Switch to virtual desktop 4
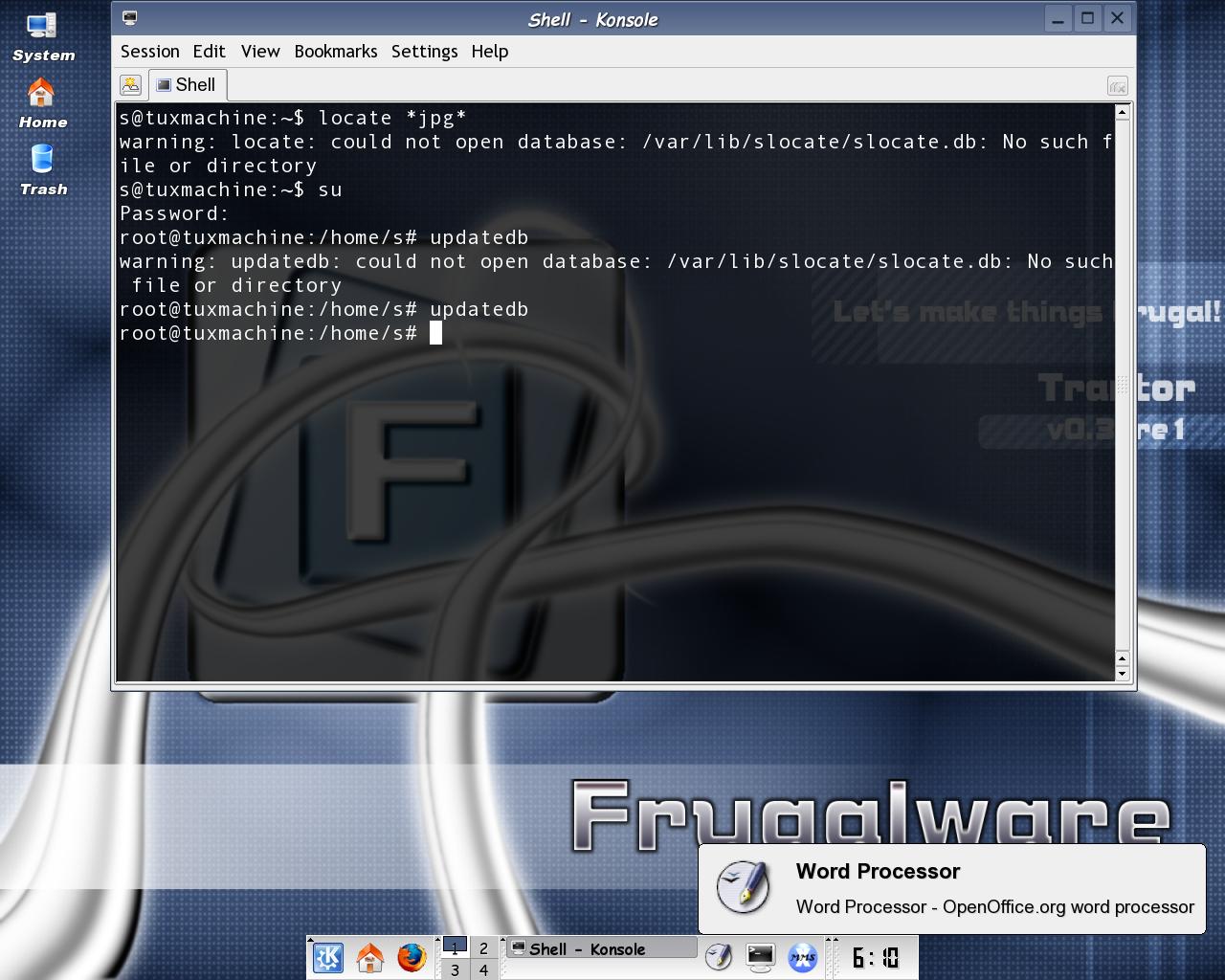 (483, 969)
